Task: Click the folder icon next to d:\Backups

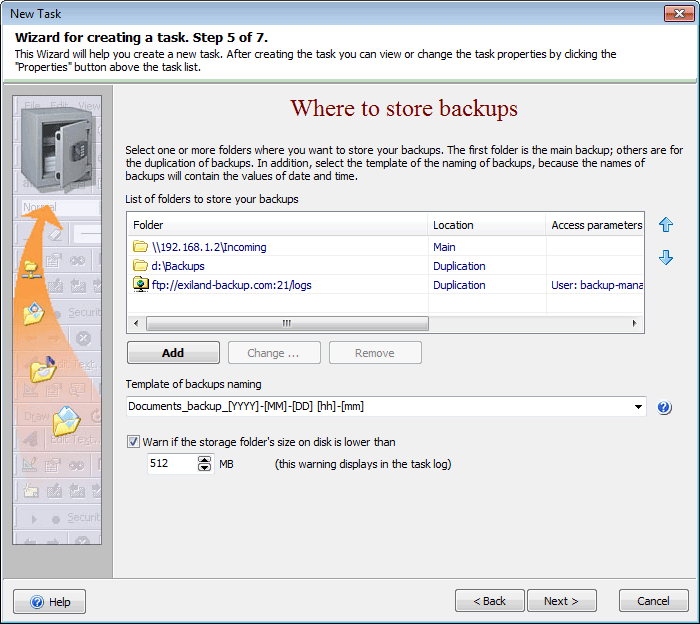Action: coord(140,266)
